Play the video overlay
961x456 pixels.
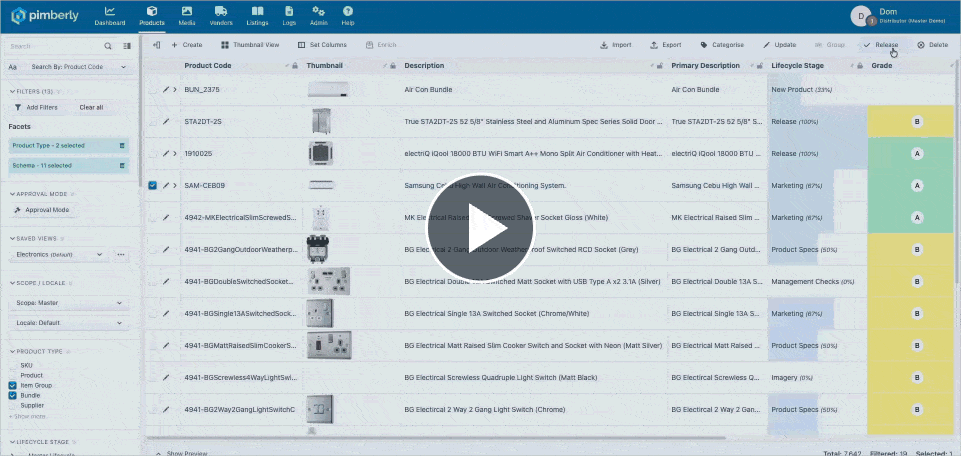(481, 228)
